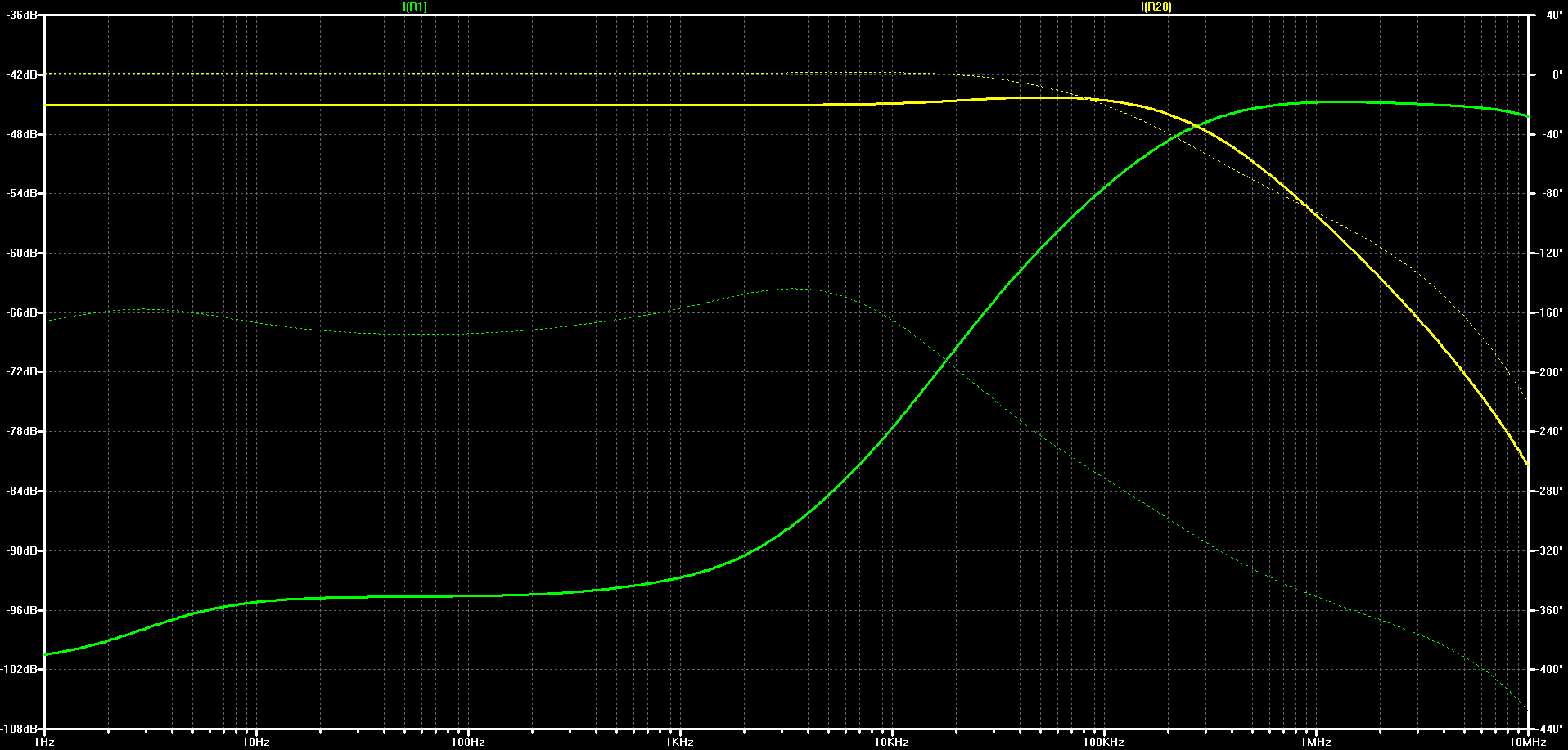This screenshot has height=750, width=1568.
Task: Click the -120° phase axis label
Action: [x=1550, y=253]
